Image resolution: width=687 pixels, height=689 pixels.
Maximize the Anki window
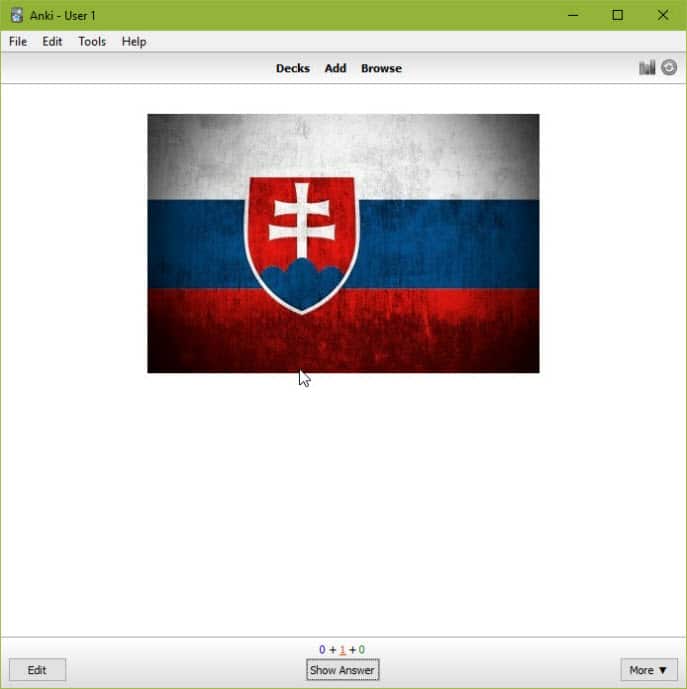pyautogui.click(x=618, y=15)
